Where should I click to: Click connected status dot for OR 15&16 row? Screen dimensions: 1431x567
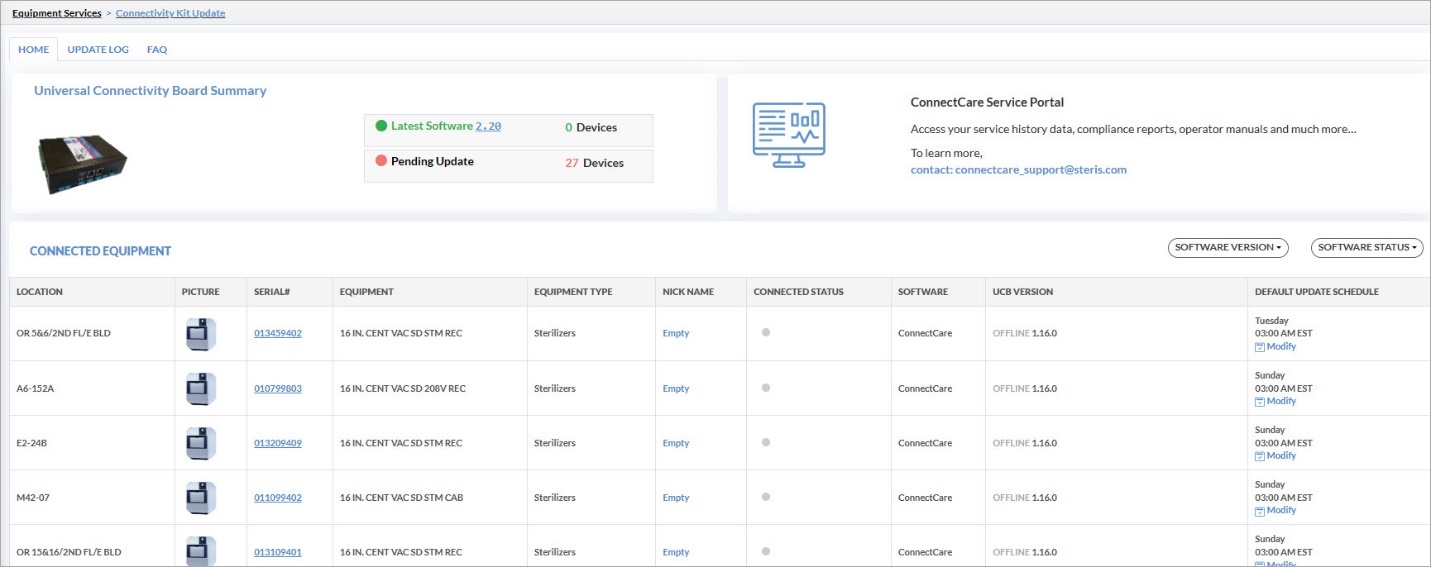pyautogui.click(x=766, y=550)
